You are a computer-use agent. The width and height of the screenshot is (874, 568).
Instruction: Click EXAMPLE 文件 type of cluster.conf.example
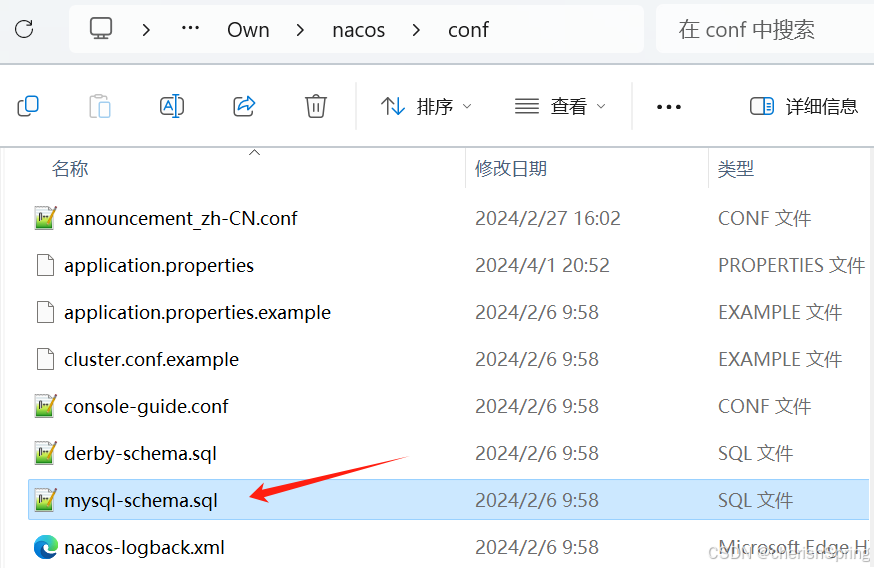click(x=780, y=360)
